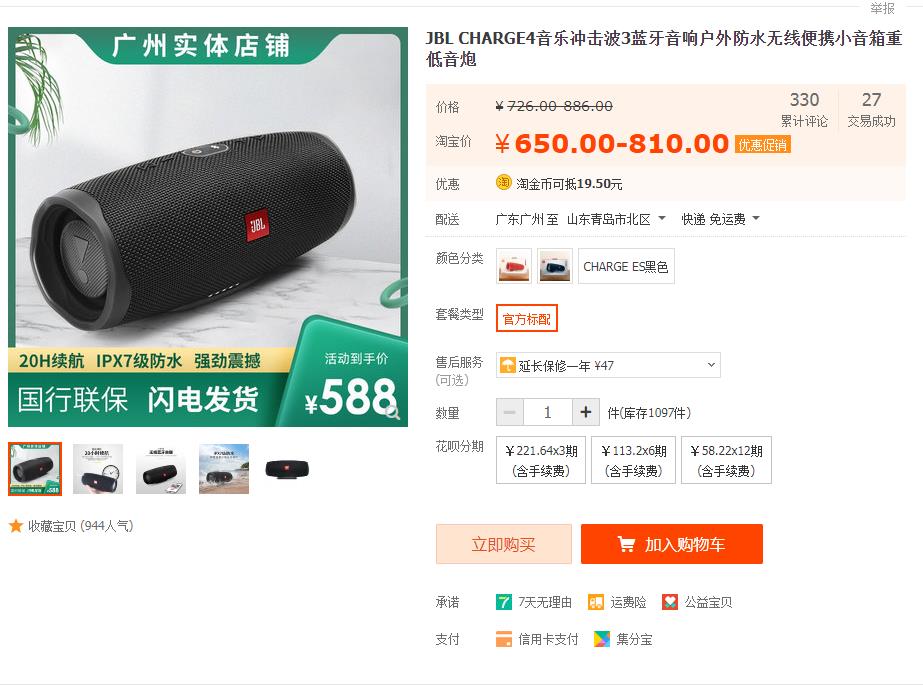
Task: Click the 公益宝贝 charity heart icon
Action: pyautogui.click(x=670, y=602)
